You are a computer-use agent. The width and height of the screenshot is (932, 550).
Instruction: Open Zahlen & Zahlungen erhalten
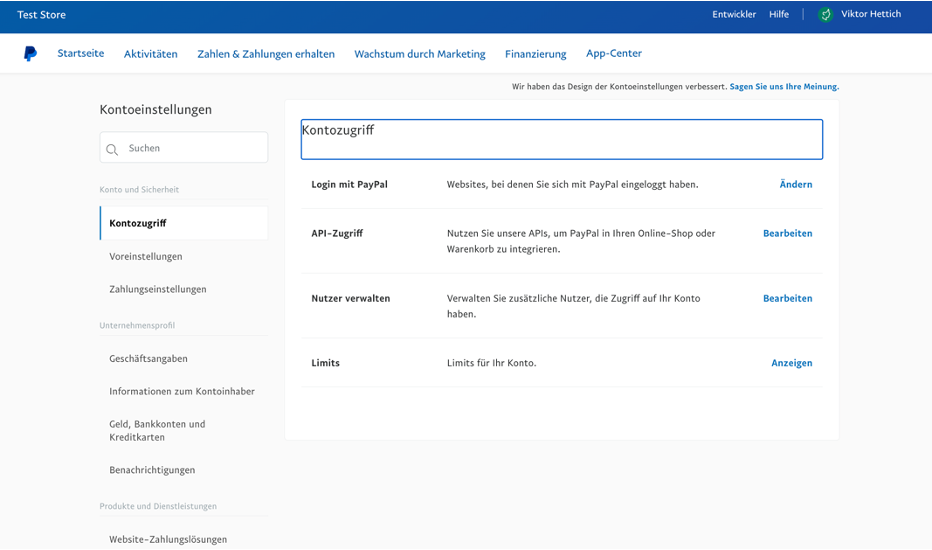tap(266, 54)
